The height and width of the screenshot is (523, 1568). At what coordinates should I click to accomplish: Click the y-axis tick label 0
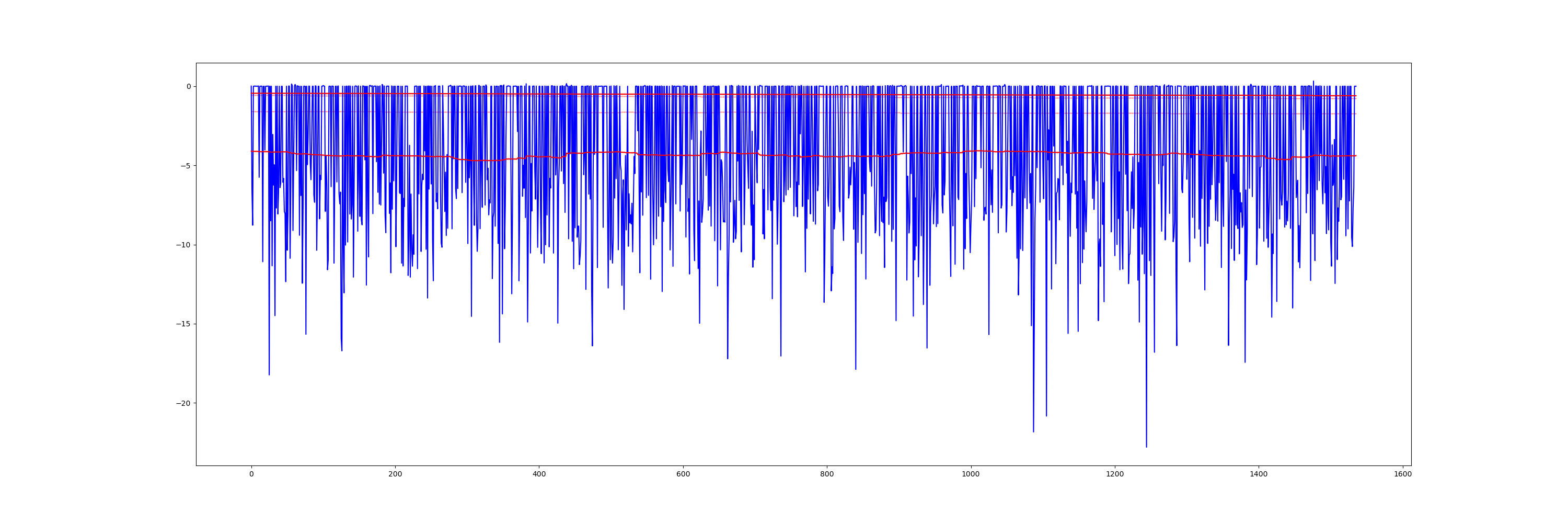coord(188,86)
